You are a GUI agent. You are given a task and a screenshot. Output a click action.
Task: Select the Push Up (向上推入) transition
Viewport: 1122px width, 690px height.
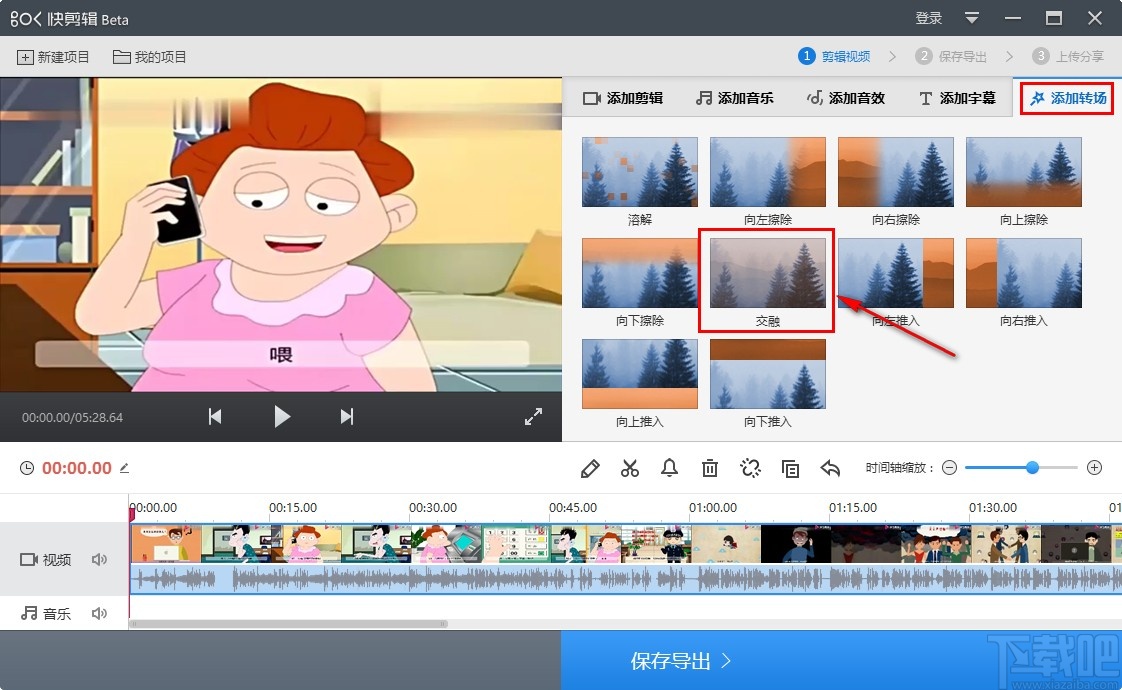[x=640, y=374]
